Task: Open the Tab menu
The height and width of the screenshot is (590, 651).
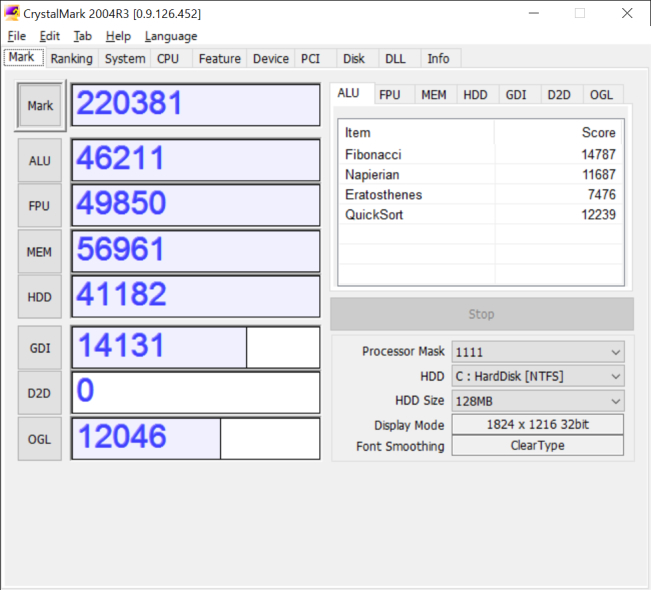Action: [82, 36]
